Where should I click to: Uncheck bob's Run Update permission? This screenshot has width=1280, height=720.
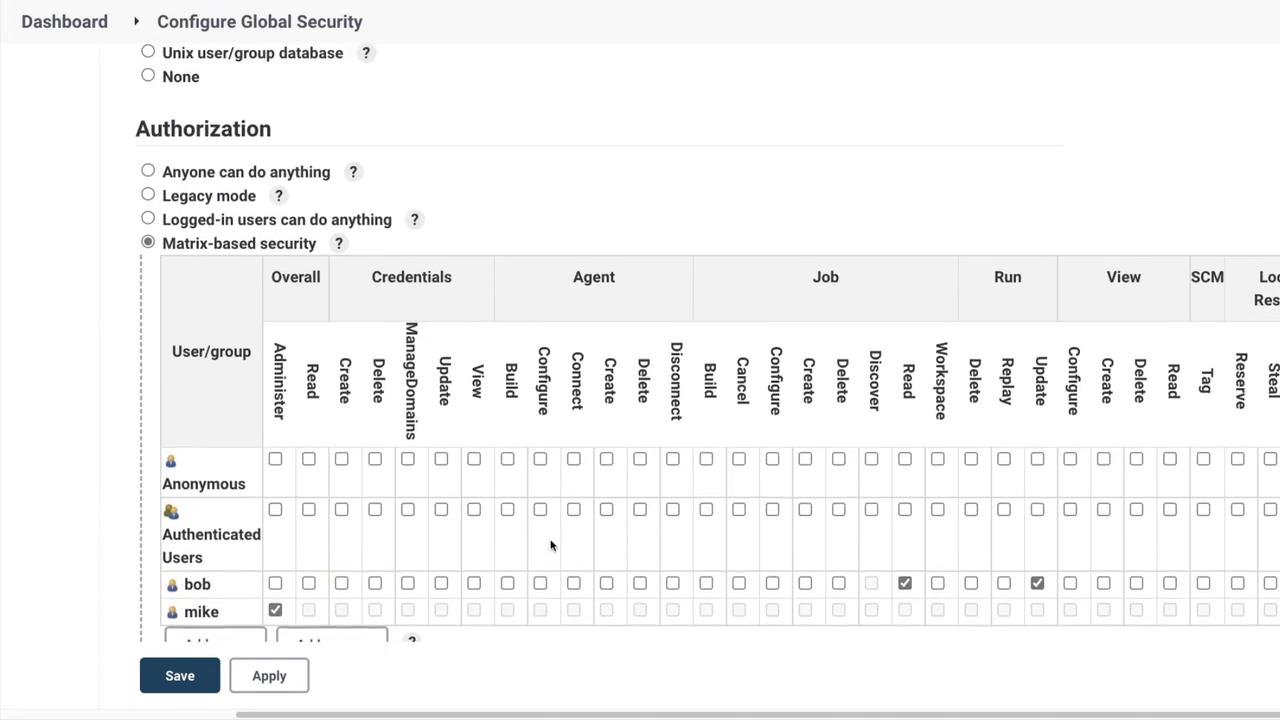1037,583
